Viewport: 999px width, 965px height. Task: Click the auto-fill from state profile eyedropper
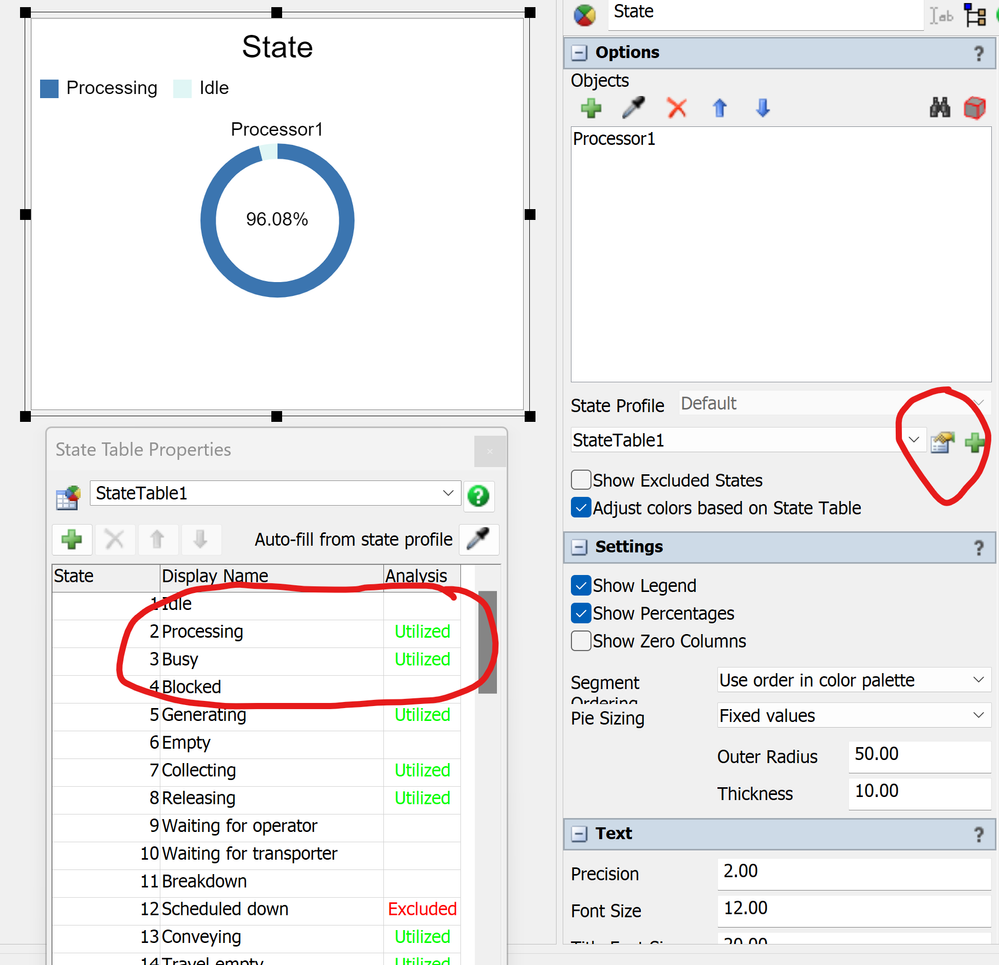click(x=478, y=540)
